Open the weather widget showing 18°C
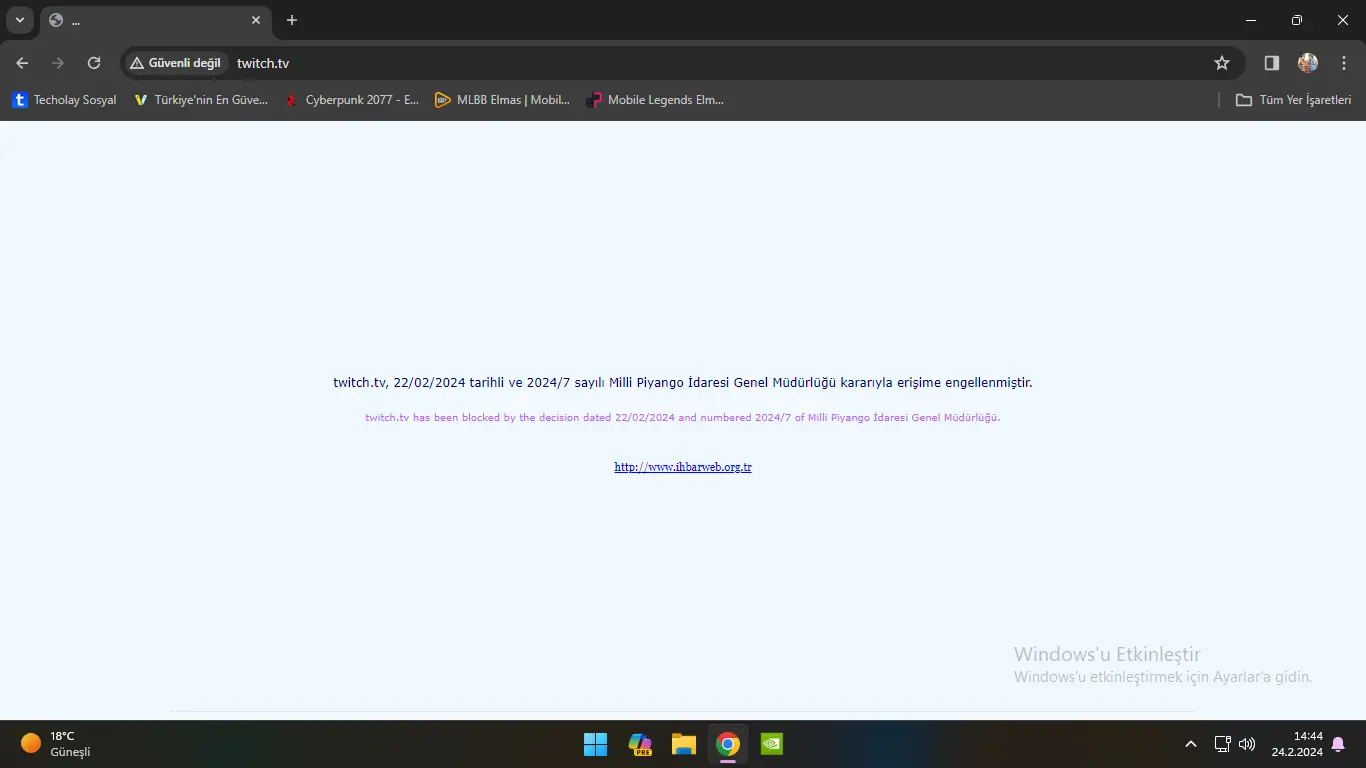Screen dimensions: 1366x768 coord(56,744)
